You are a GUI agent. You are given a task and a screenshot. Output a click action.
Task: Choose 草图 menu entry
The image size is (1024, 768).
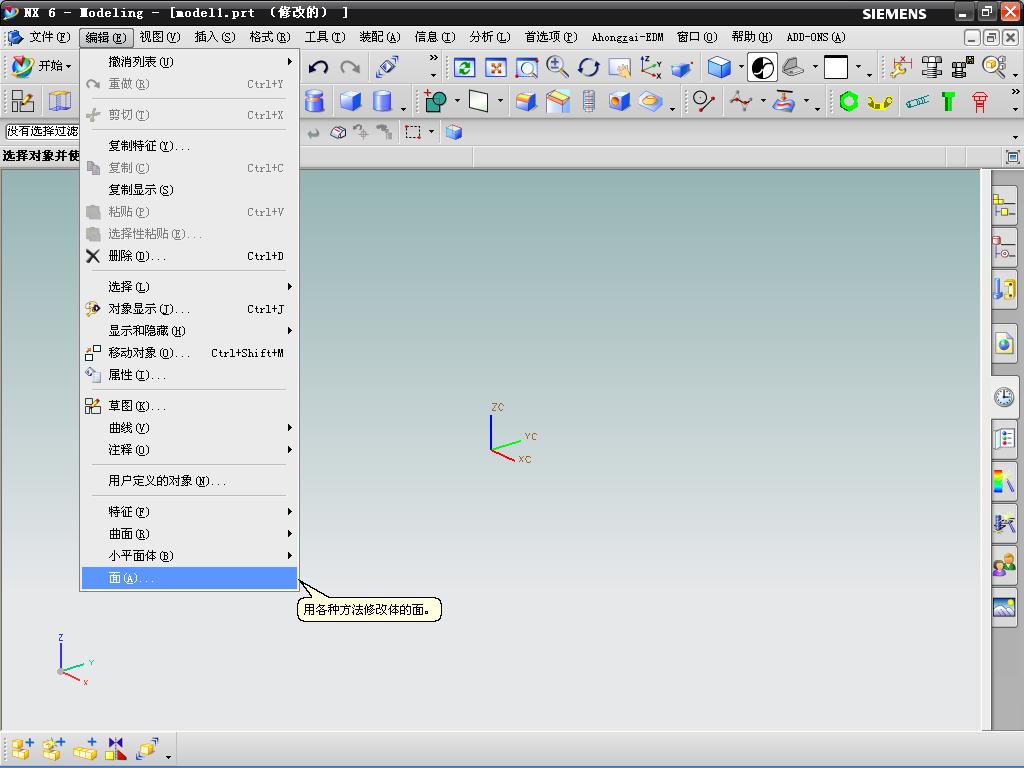click(x=189, y=406)
